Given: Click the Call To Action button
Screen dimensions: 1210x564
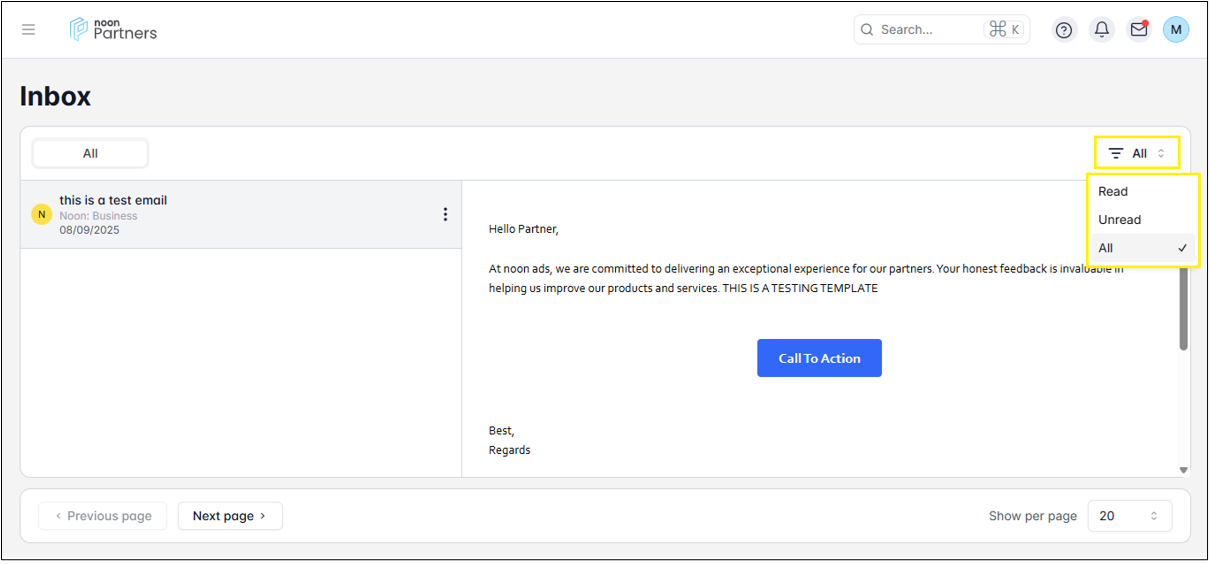Looking at the screenshot, I should (x=819, y=358).
